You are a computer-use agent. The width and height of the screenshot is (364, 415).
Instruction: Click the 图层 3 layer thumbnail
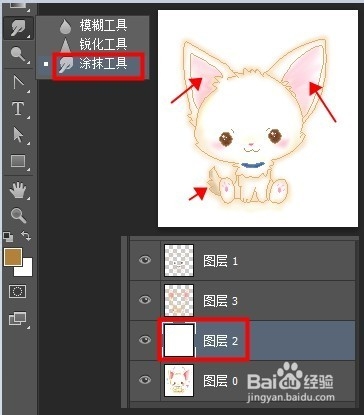(x=179, y=300)
